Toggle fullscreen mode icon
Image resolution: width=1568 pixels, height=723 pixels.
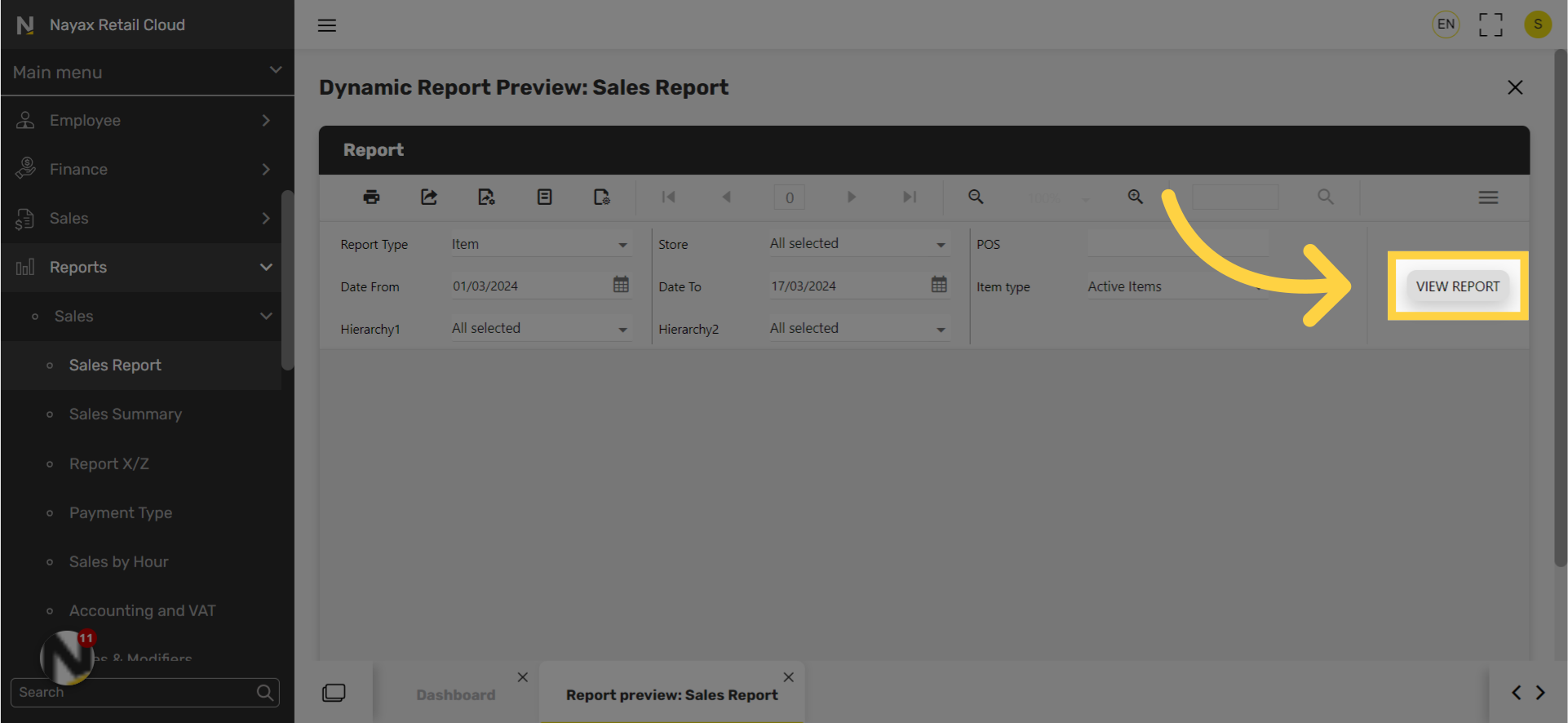(1490, 24)
